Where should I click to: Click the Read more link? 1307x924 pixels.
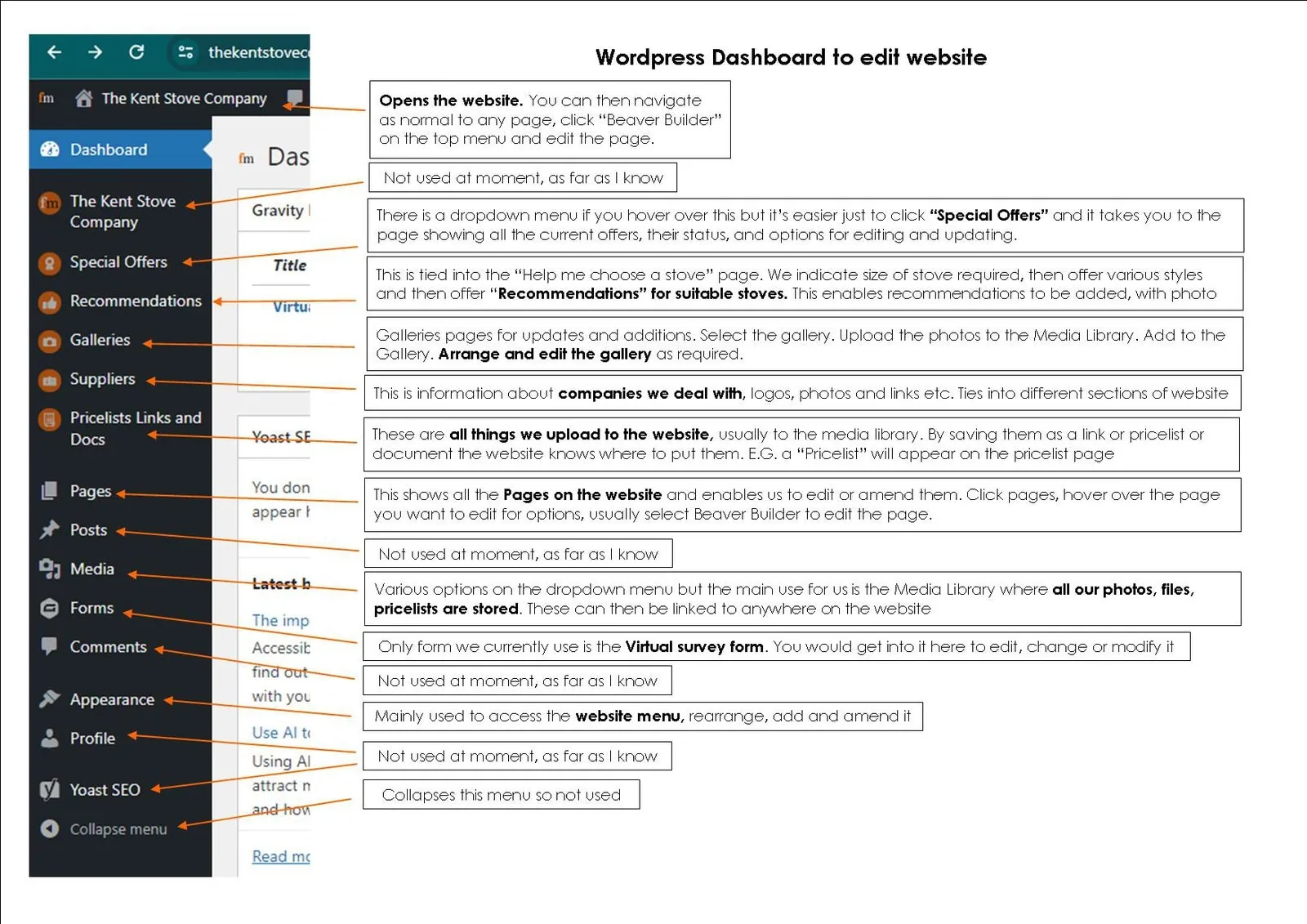[280, 857]
